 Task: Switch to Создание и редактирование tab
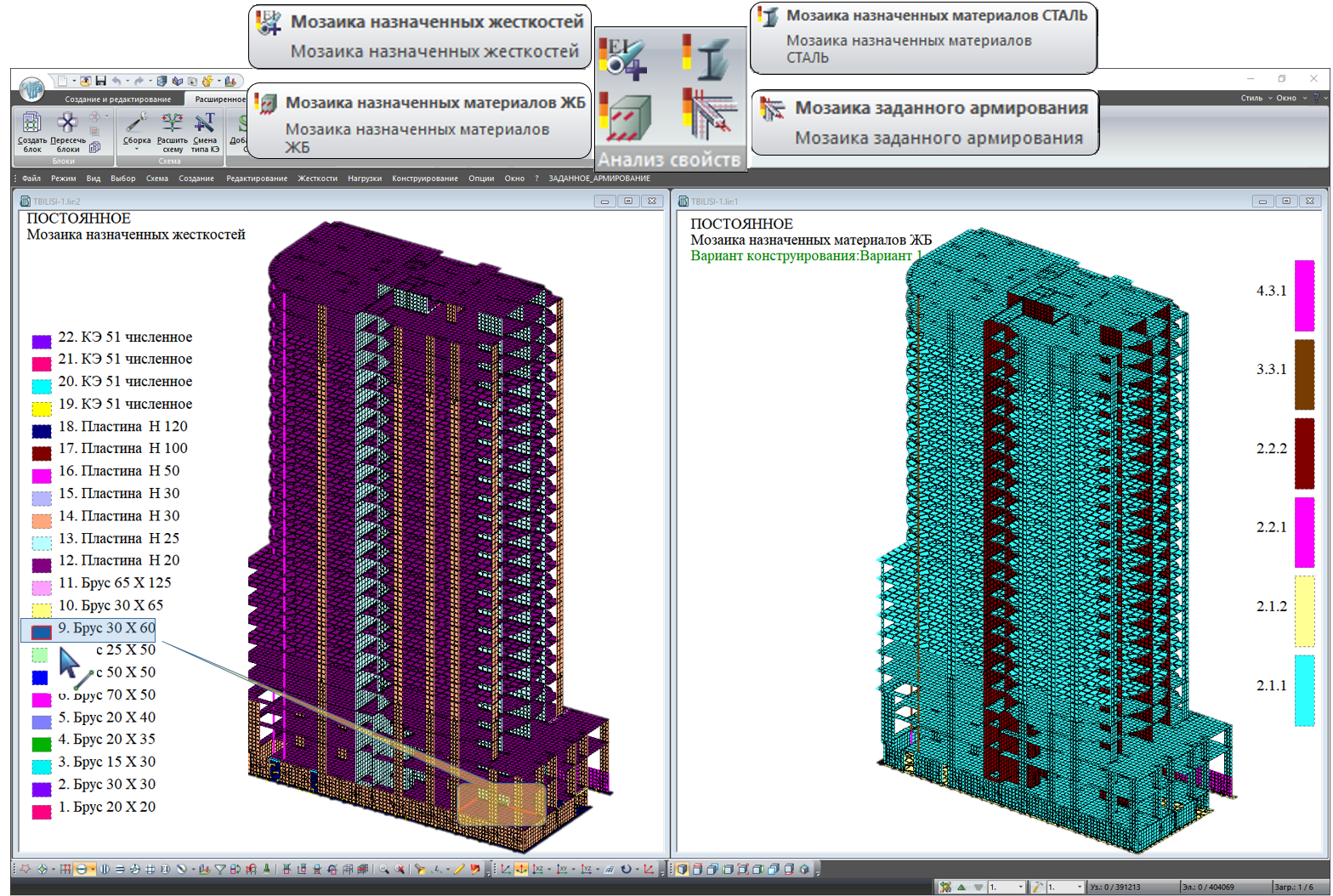(x=118, y=99)
